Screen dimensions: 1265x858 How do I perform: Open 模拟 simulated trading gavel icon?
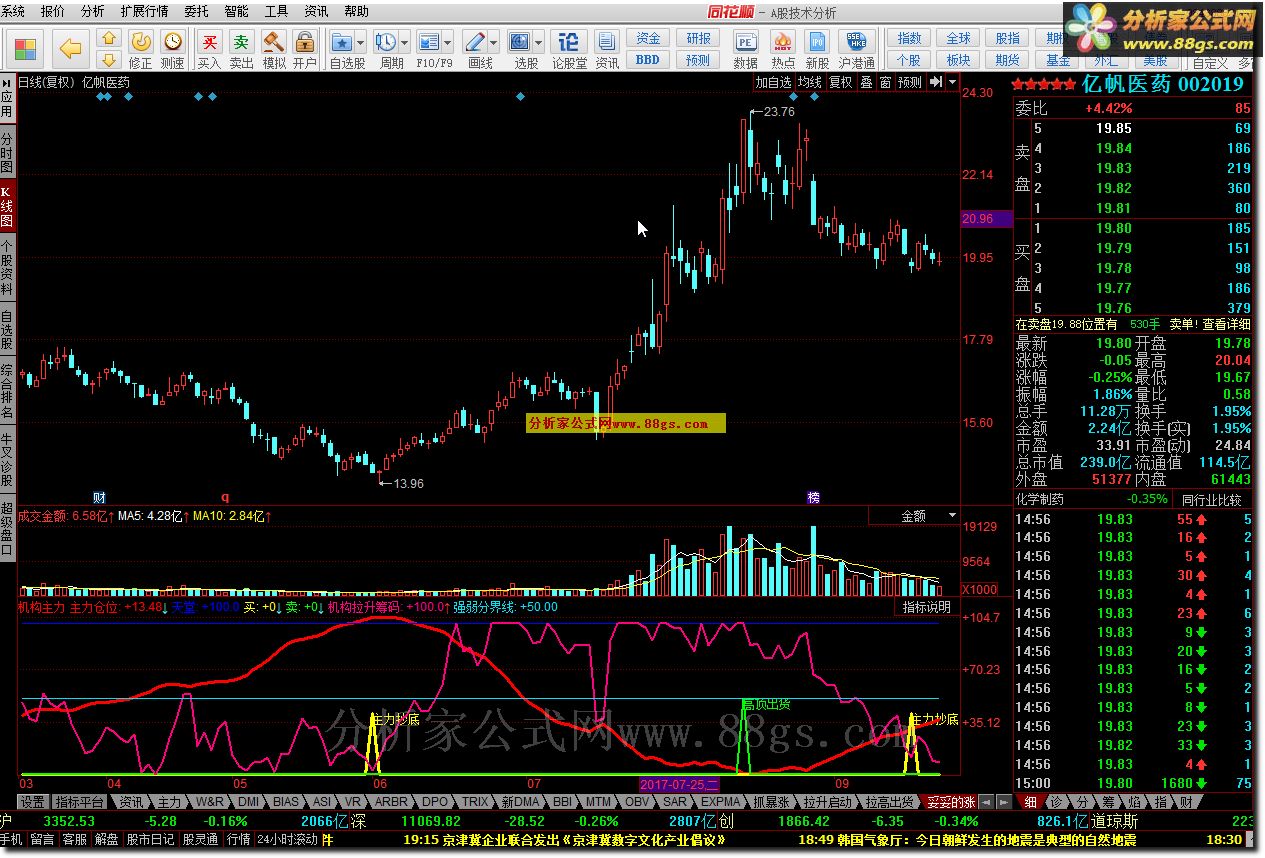274,49
